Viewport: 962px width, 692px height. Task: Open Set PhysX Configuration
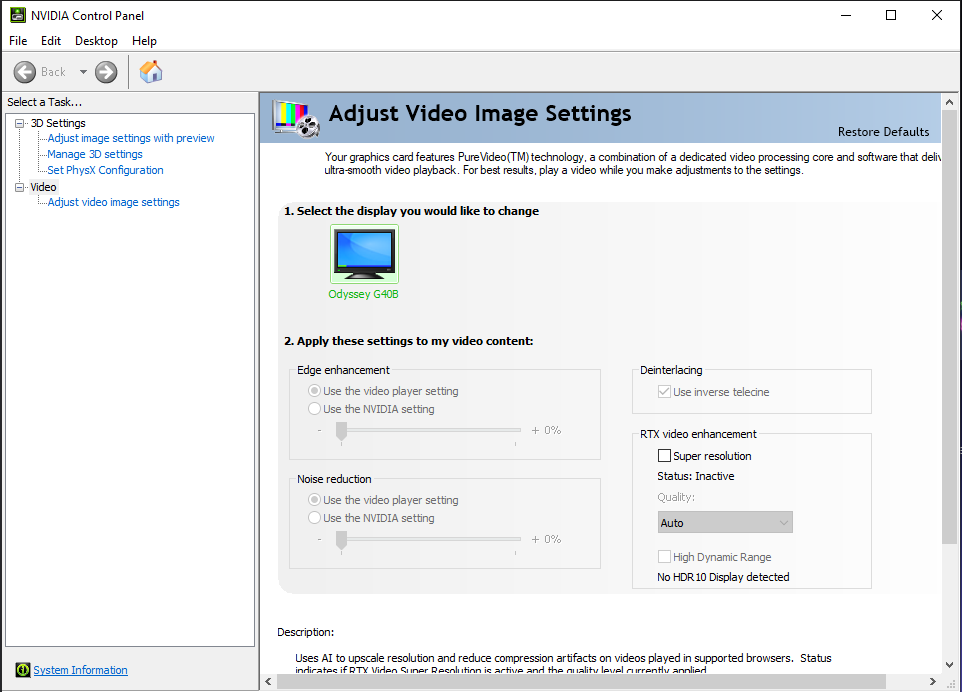[x=106, y=170]
